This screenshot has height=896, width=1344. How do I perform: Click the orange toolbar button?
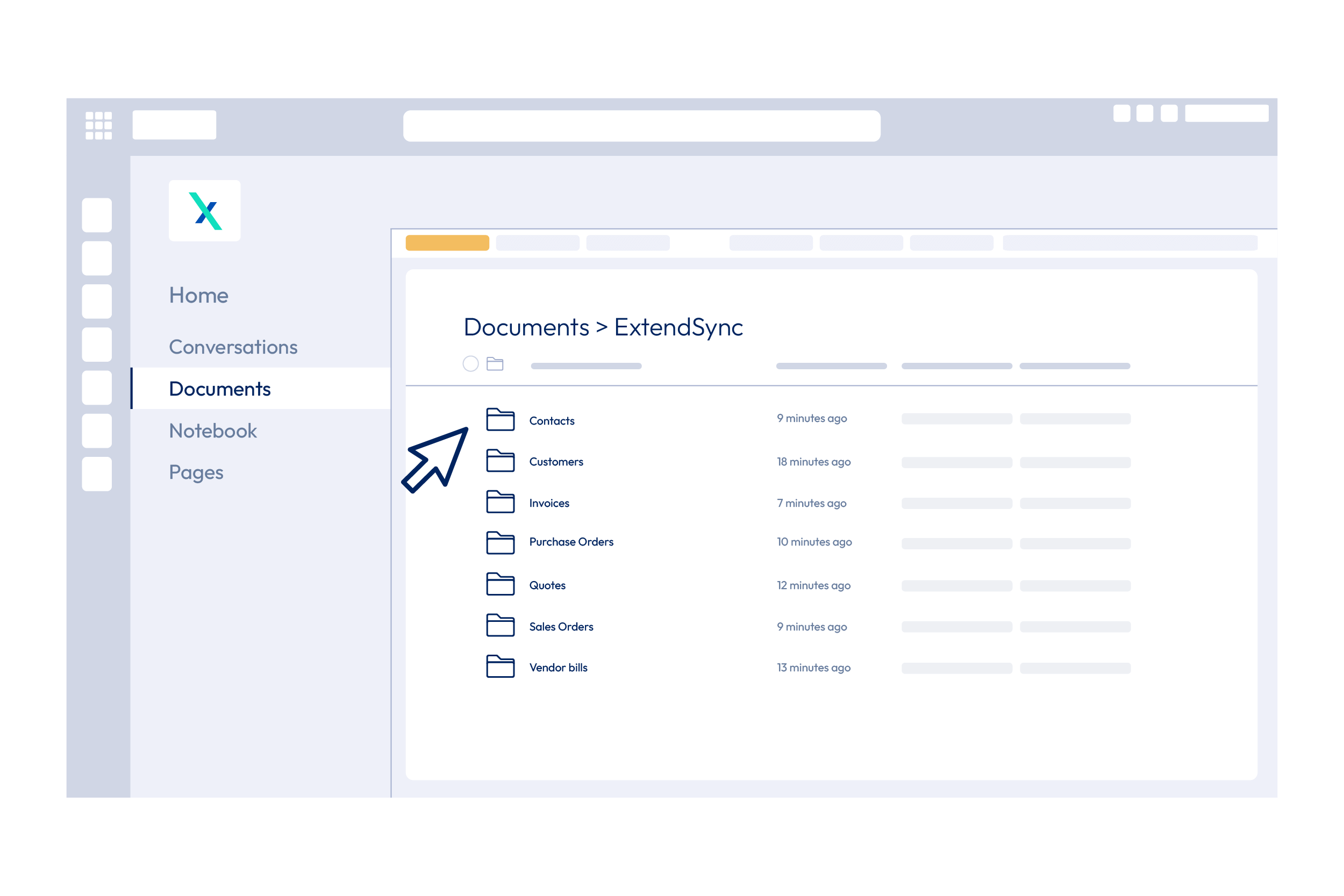point(447,243)
